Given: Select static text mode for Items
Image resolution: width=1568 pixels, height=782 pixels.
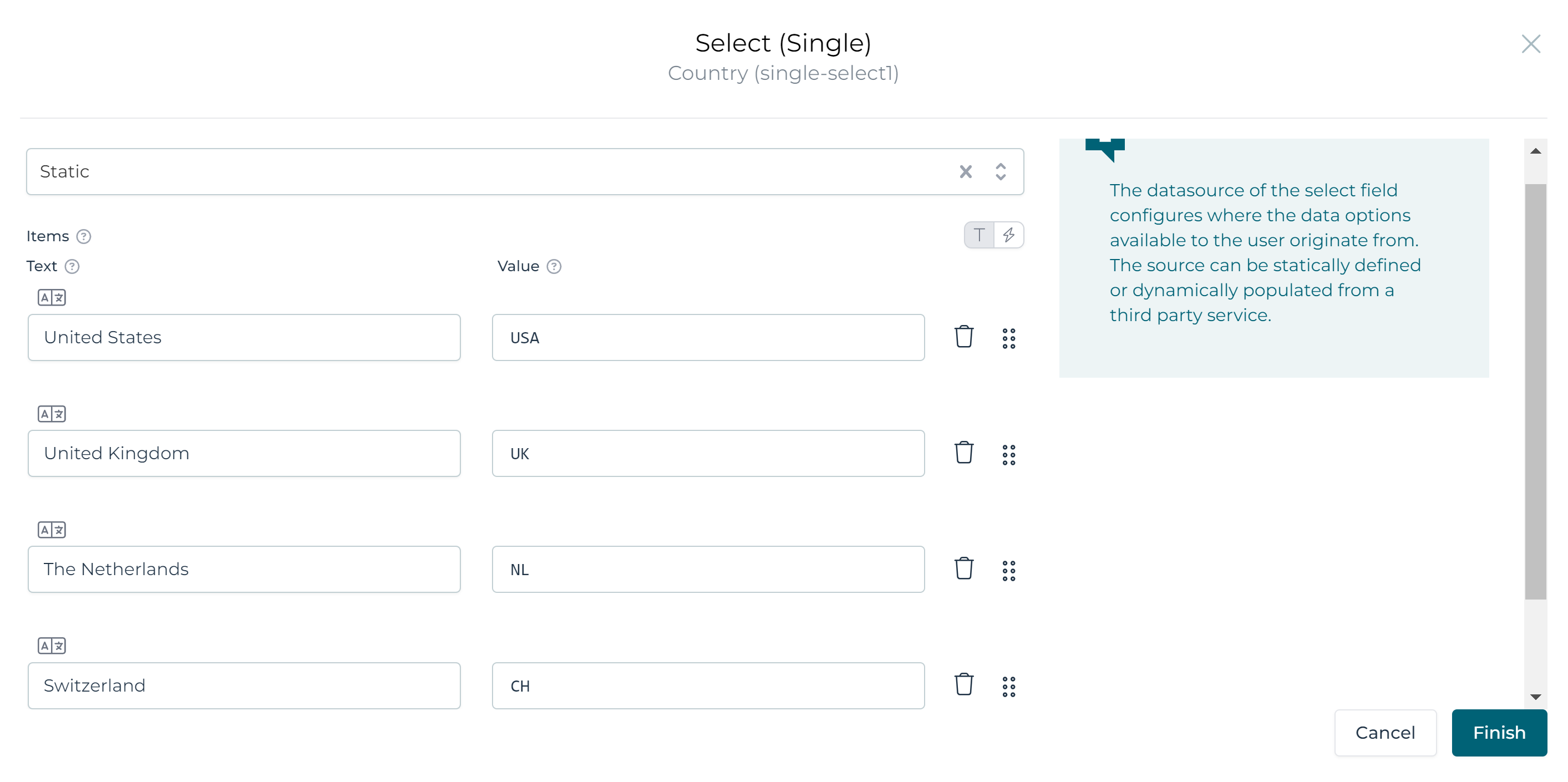Looking at the screenshot, I should coord(978,234).
